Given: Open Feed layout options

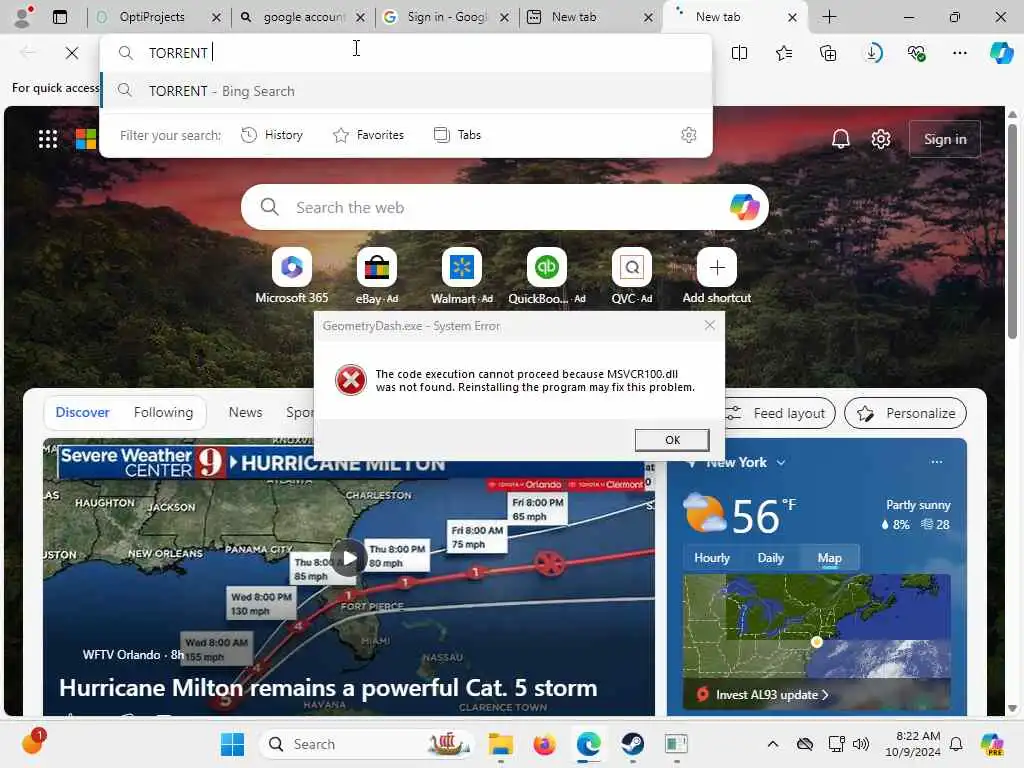Looking at the screenshot, I should tap(780, 413).
